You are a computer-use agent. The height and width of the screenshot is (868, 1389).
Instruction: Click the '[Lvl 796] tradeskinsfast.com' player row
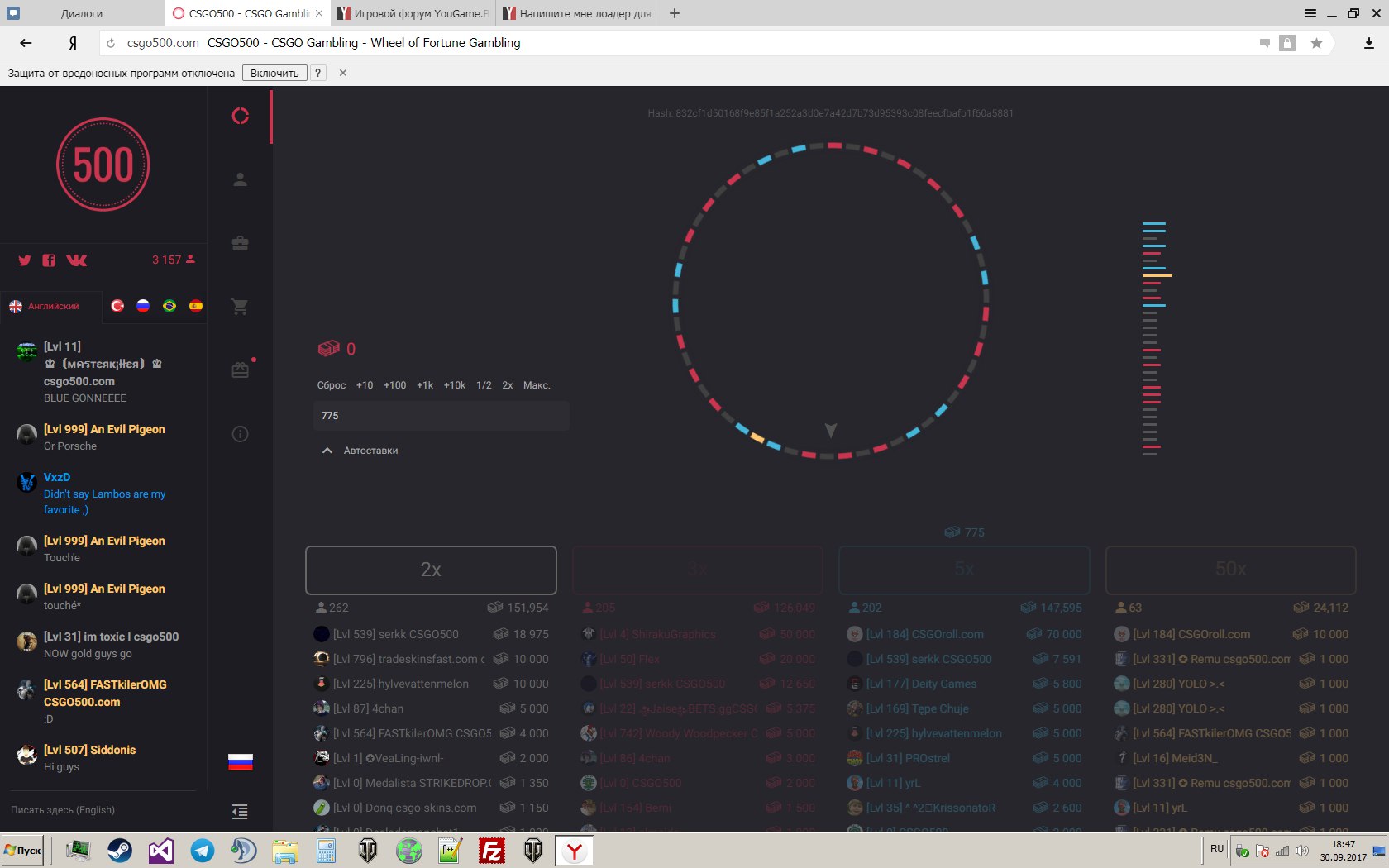point(431,659)
